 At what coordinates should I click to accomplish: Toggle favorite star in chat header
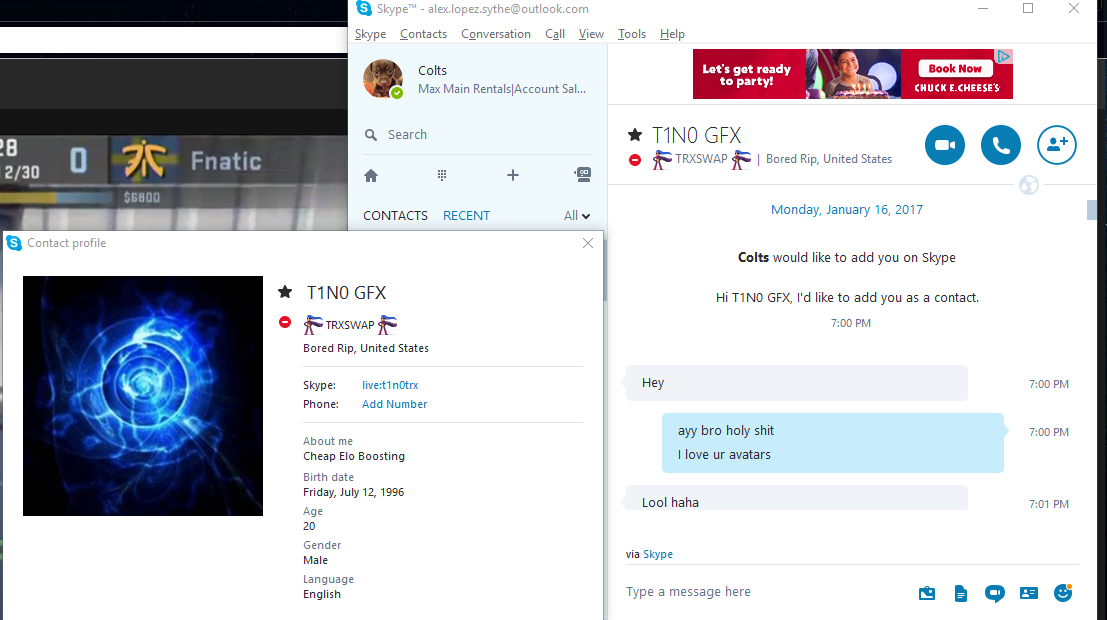pyautogui.click(x=635, y=134)
